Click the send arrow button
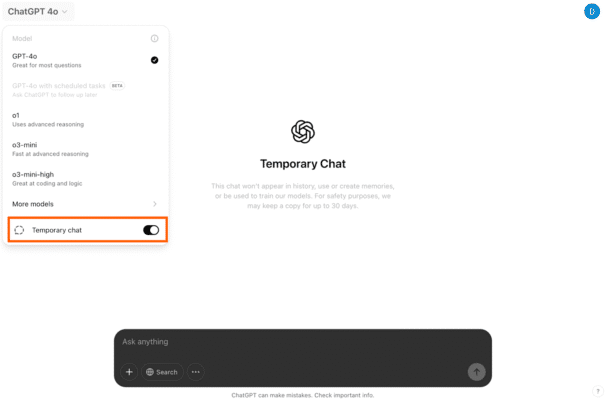 tap(477, 372)
